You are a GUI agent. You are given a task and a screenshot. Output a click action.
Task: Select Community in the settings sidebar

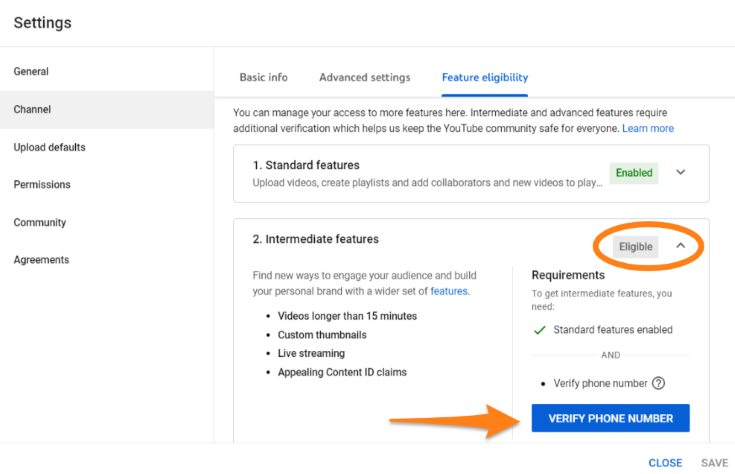pos(40,222)
